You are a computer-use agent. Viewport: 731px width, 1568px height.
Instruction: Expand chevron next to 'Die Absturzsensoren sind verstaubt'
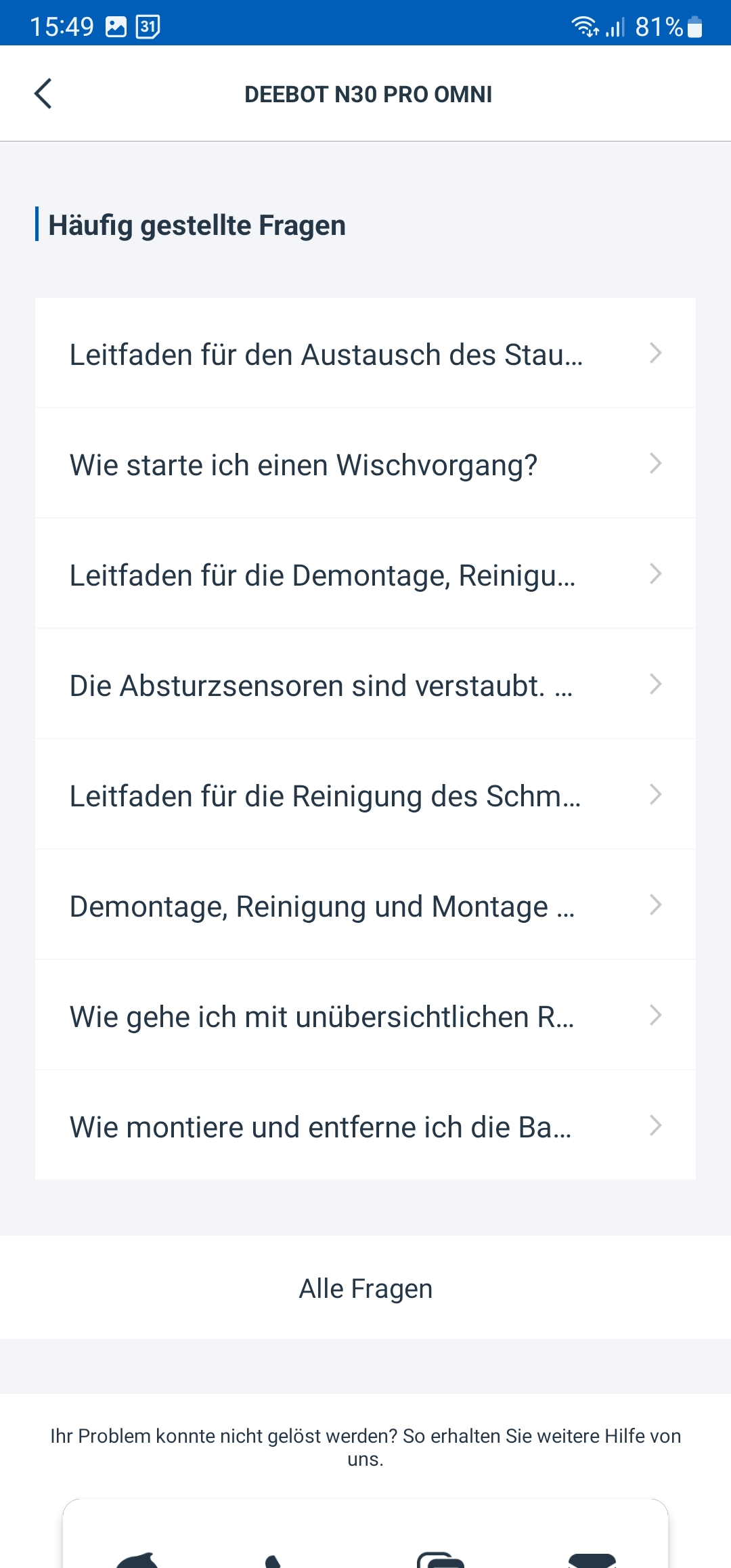tap(655, 684)
